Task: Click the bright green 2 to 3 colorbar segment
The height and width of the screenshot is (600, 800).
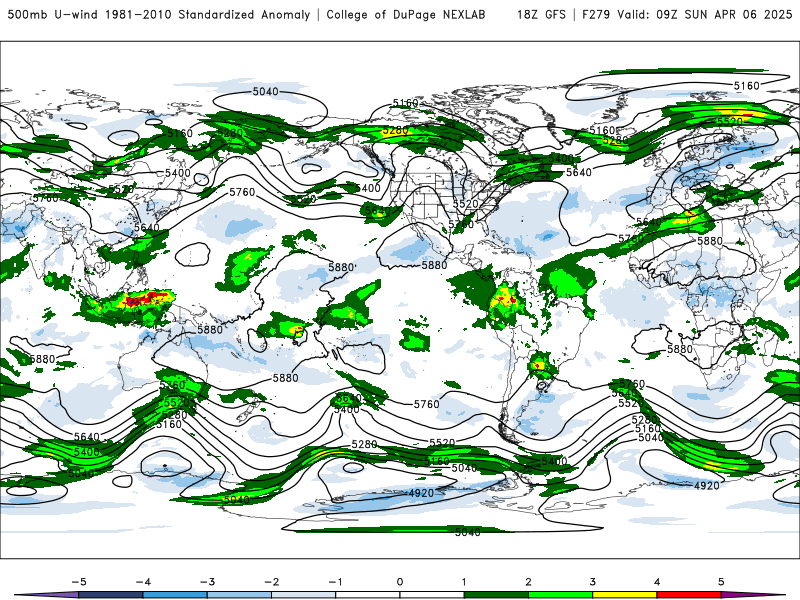Action: pyautogui.click(x=560, y=595)
